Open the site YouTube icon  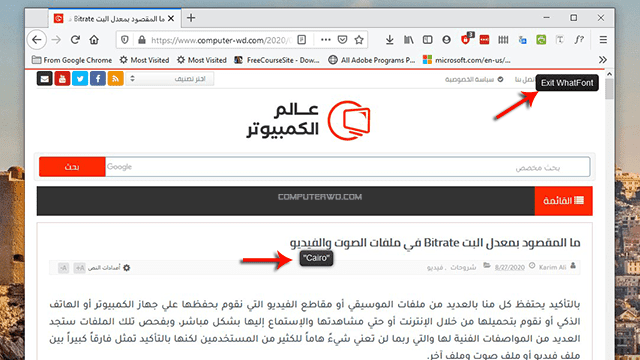point(62,78)
